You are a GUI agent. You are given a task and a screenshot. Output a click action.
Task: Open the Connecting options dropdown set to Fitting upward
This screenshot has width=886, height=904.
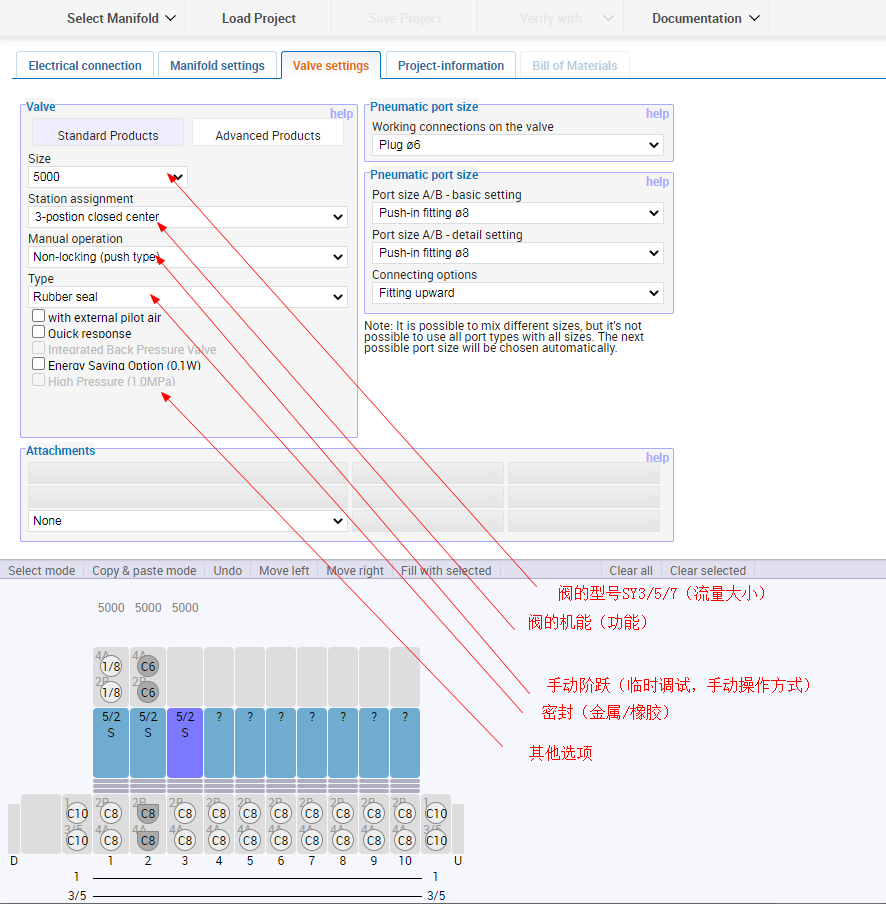pos(517,293)
